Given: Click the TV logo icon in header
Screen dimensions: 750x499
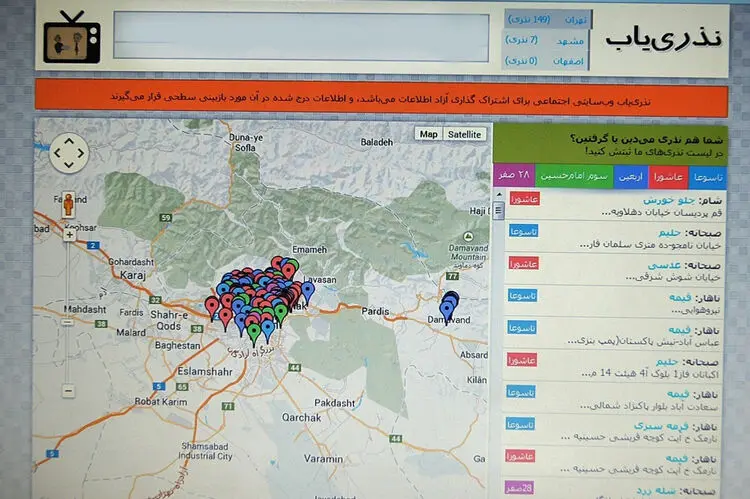Looking at the screenshot, I should (72, 38).
